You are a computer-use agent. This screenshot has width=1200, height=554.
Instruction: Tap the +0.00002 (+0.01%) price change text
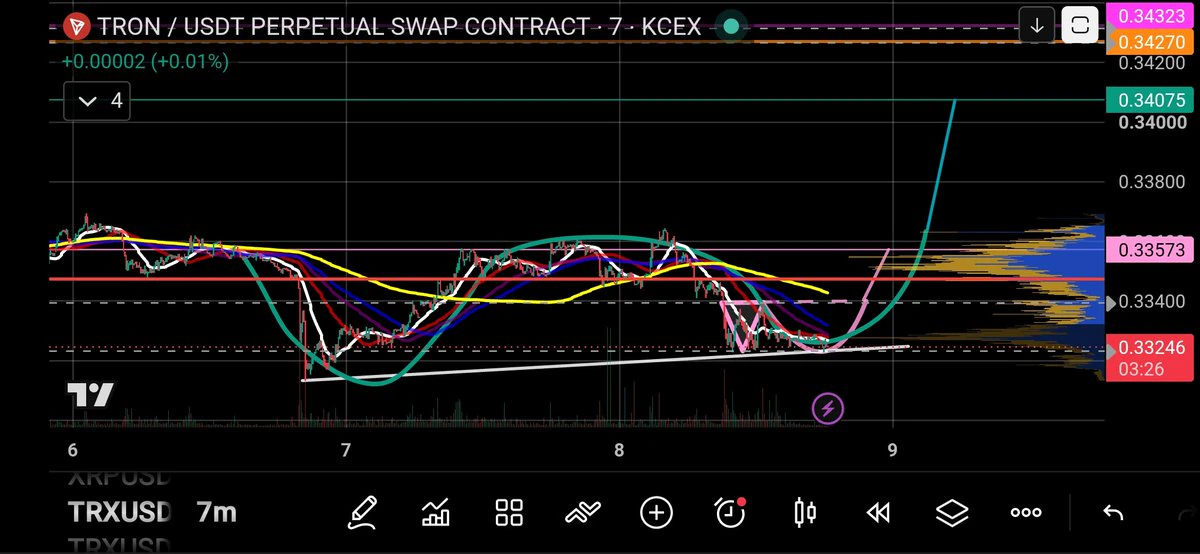tap(145, 62)
